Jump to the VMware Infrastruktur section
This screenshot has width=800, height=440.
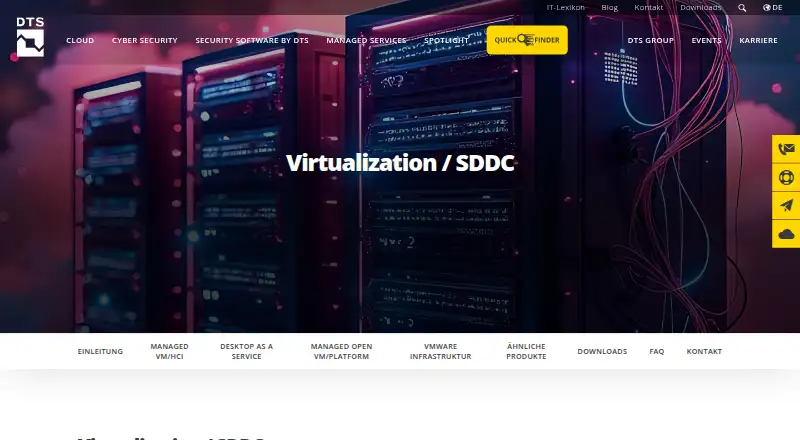click(440, 351)
